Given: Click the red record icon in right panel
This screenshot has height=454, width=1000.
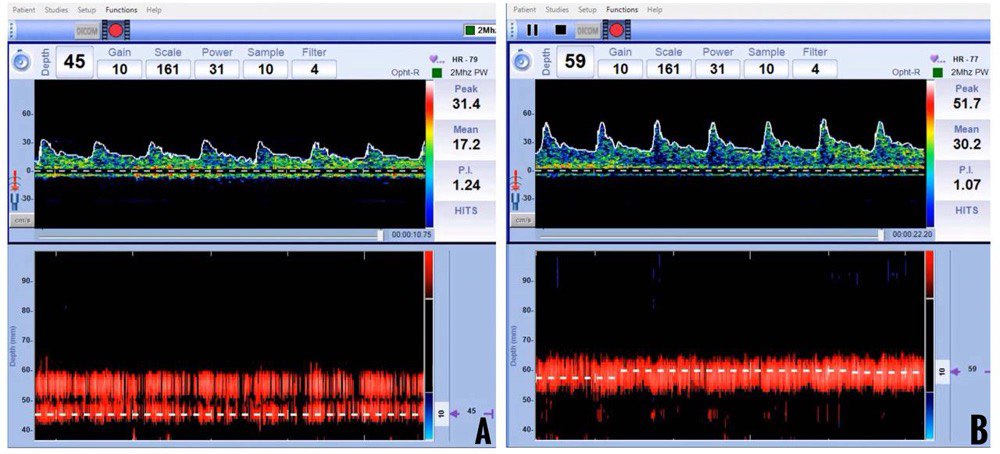Looking at the screenshot, I should pos(618,30).
